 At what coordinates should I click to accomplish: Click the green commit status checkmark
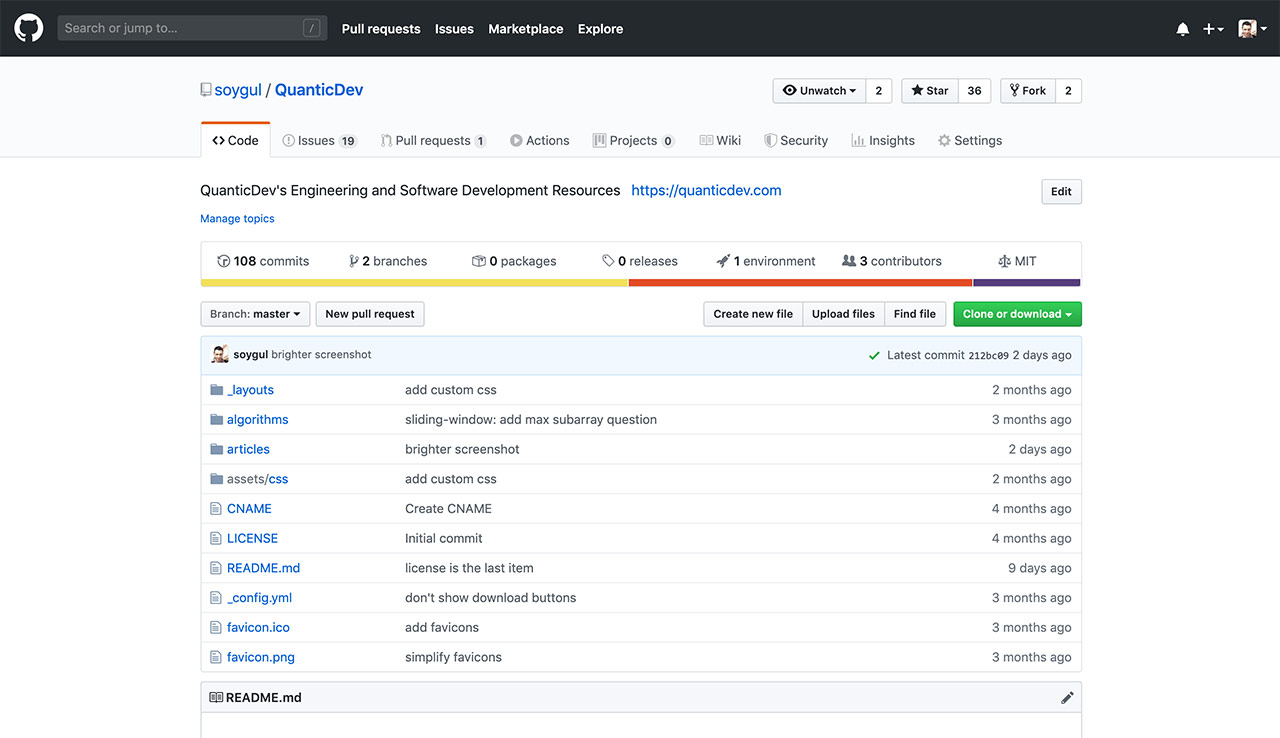(874, 355)
